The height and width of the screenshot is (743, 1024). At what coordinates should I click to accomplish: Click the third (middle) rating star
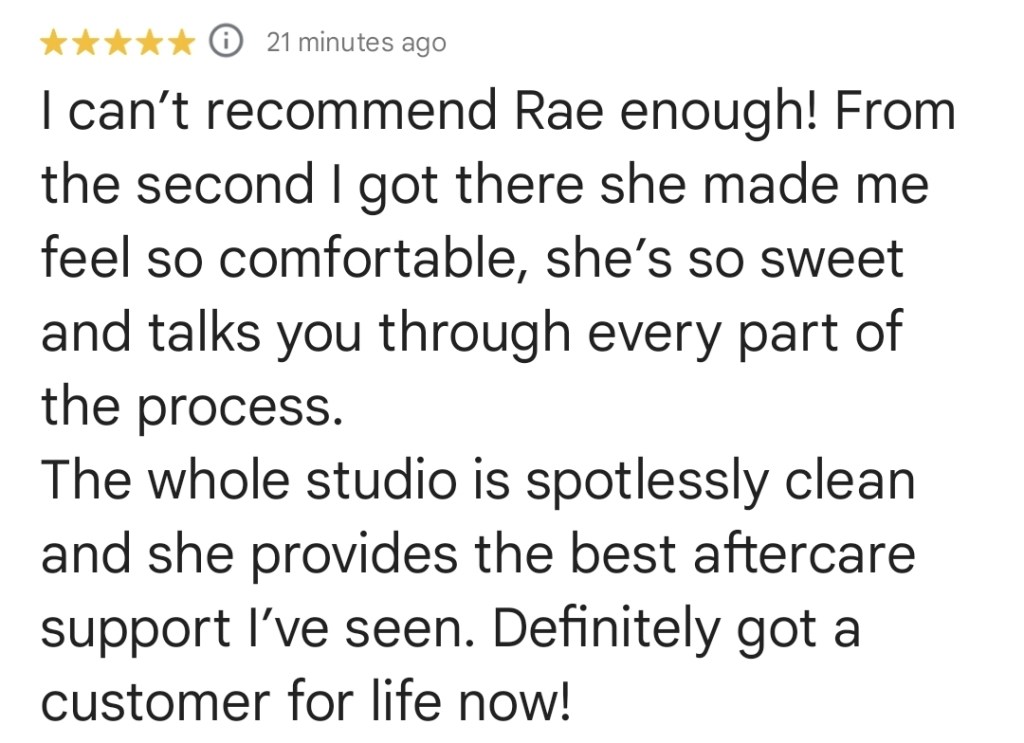coord(118,42)
